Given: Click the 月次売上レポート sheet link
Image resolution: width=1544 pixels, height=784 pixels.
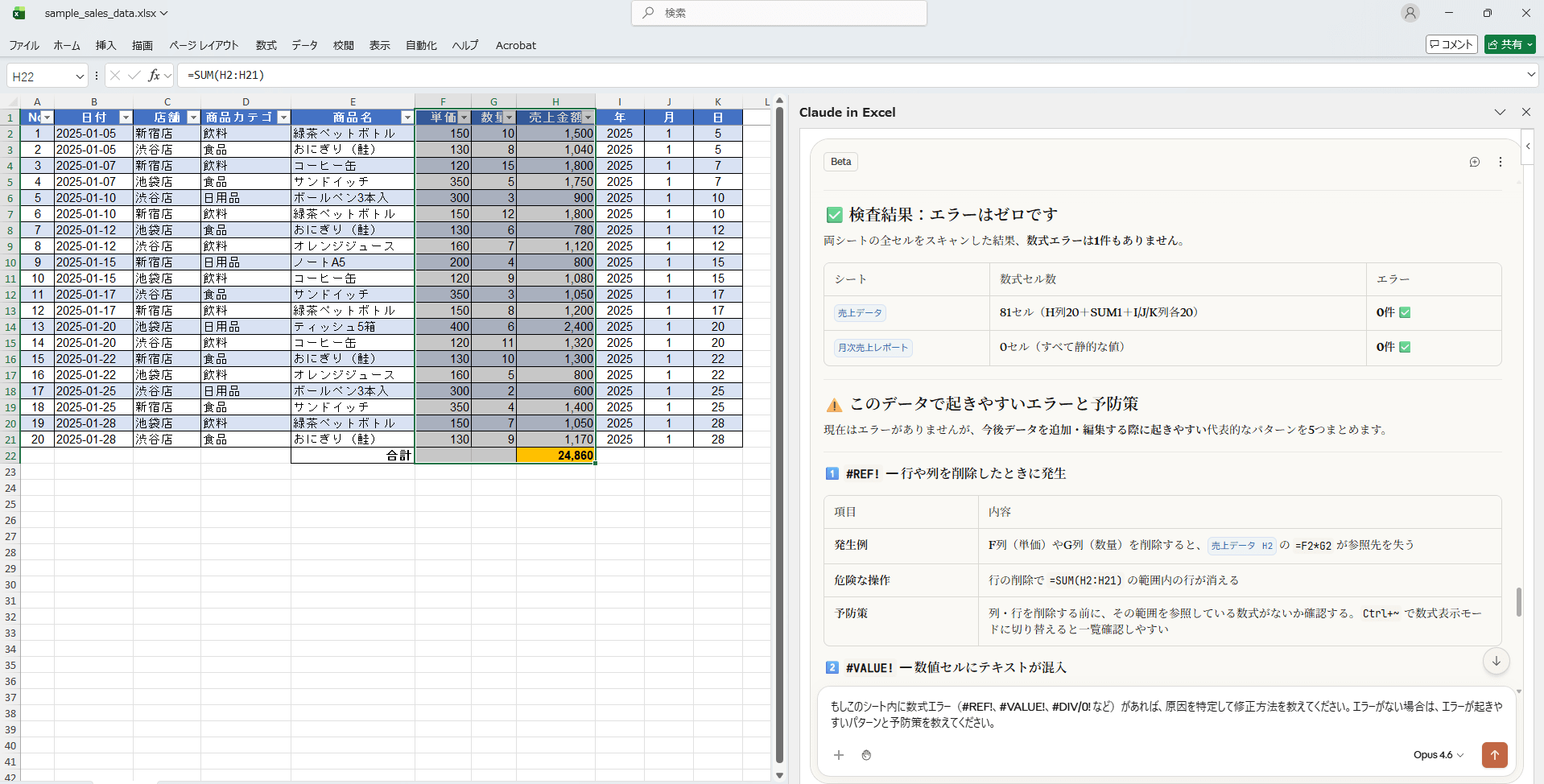Looking at the screenshot, I should (x=873, y=348).
